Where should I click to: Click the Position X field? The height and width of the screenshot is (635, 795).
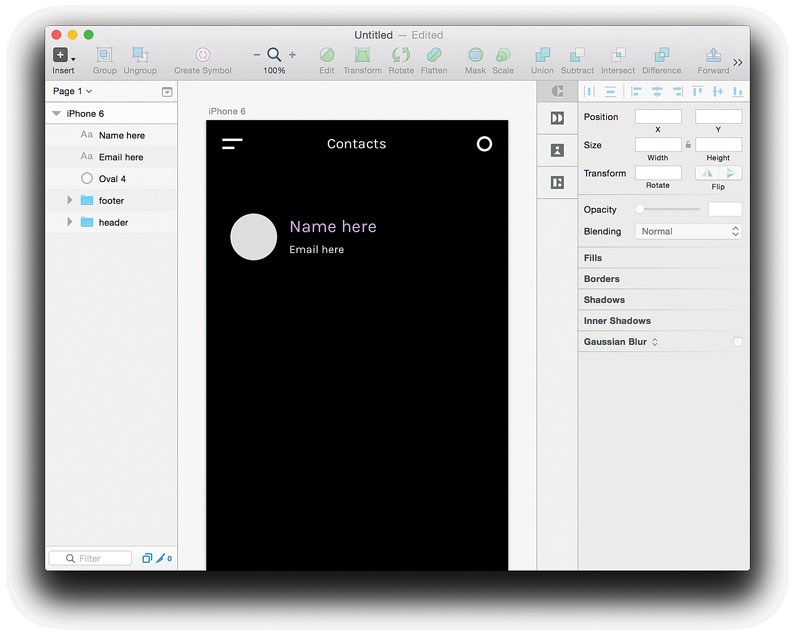point(658,117)
